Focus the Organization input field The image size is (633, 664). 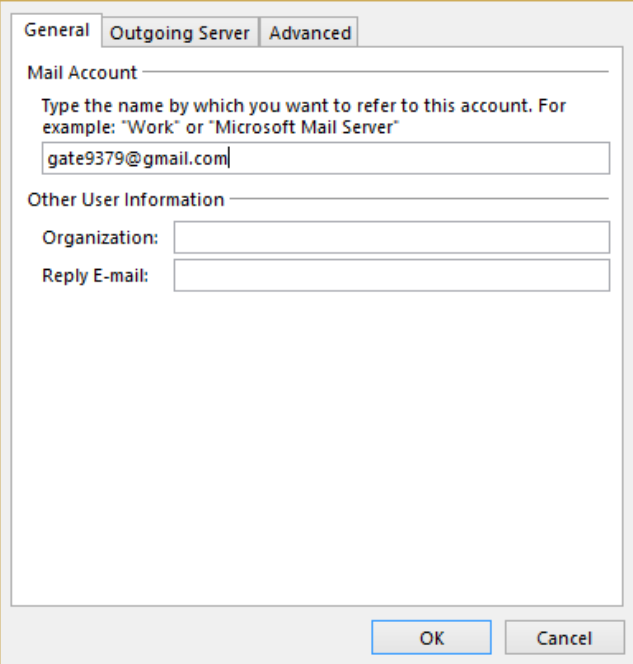[392, 237]
